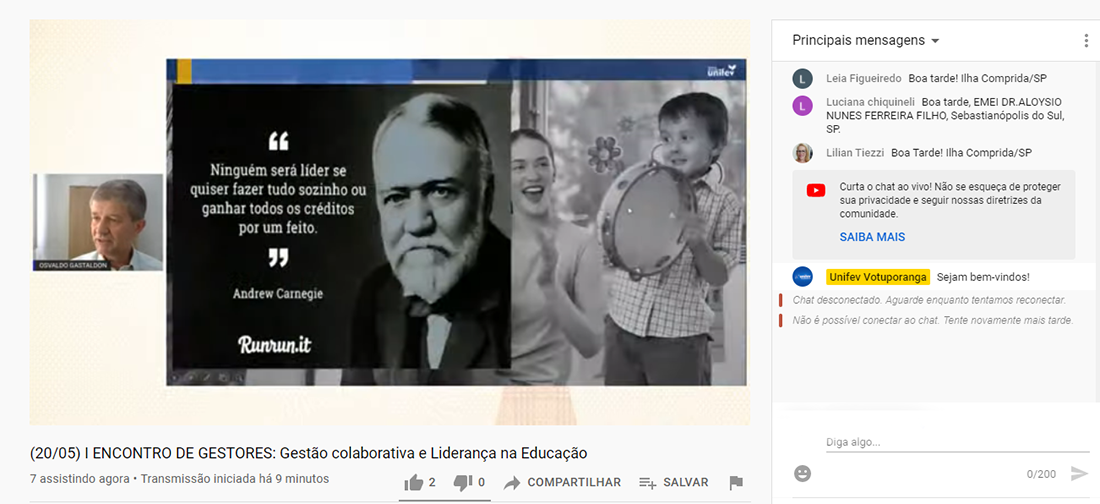Click Leia Figueiredo's username

tap(864, 79)
